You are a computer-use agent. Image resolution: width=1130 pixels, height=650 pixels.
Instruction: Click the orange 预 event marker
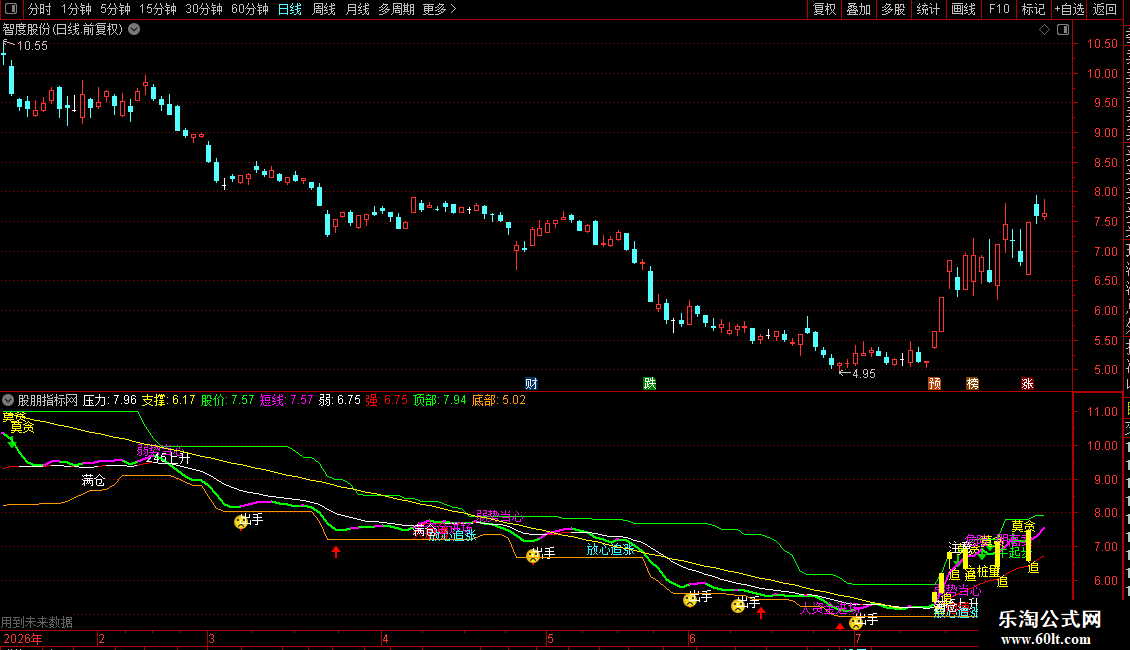[935, 383]
